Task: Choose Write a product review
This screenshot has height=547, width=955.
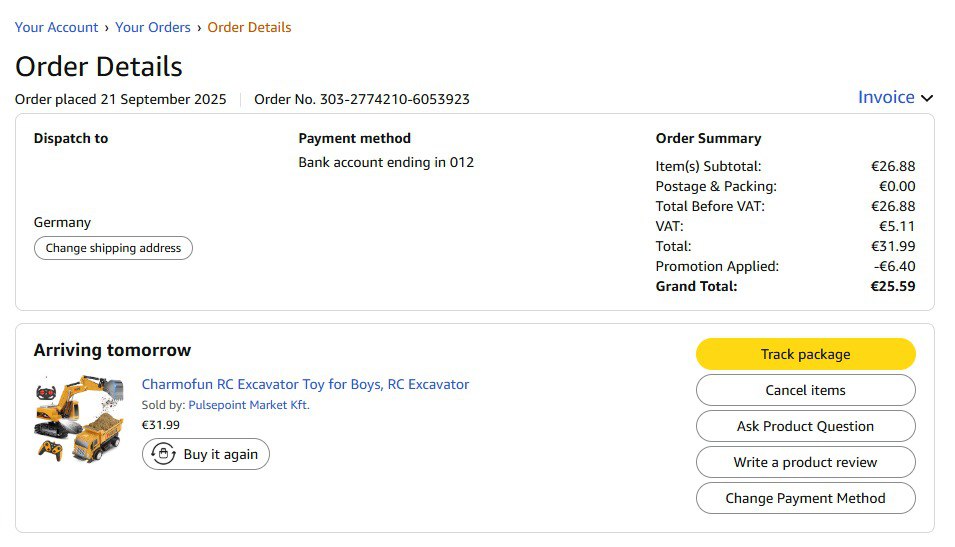Action: pyautogui.click(x=805, y=462)
